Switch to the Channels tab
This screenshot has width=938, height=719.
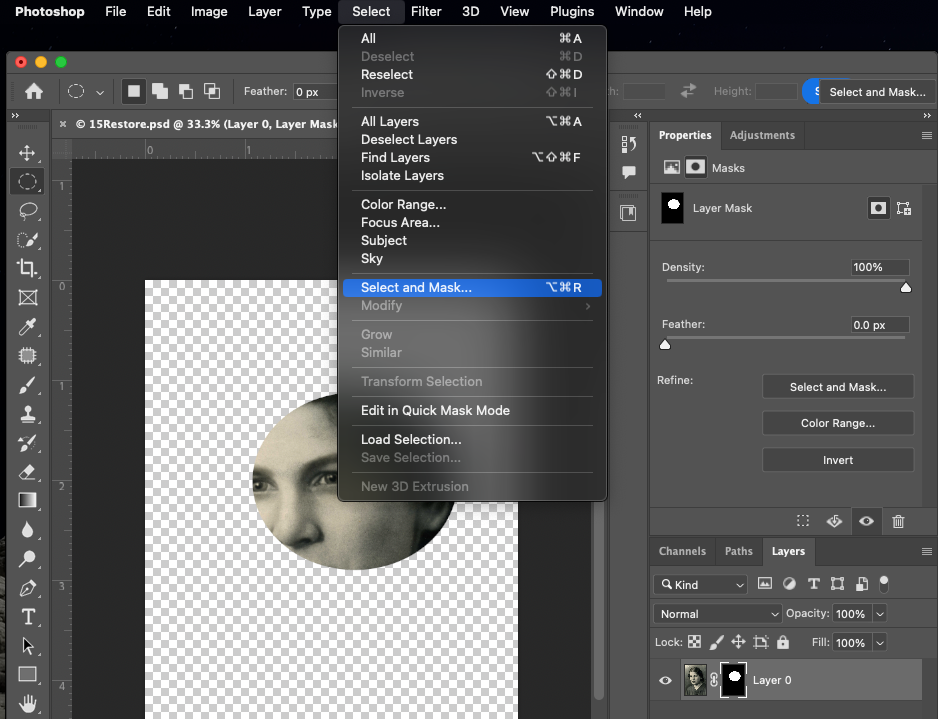click(682, 551)
